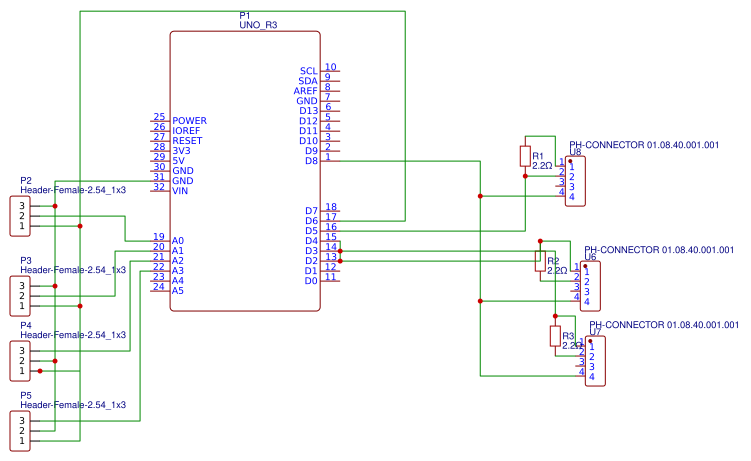Viewport: 751px width, 461px height.
Task: Click the P5 reference designator text
Action: [x=26, y=395]
